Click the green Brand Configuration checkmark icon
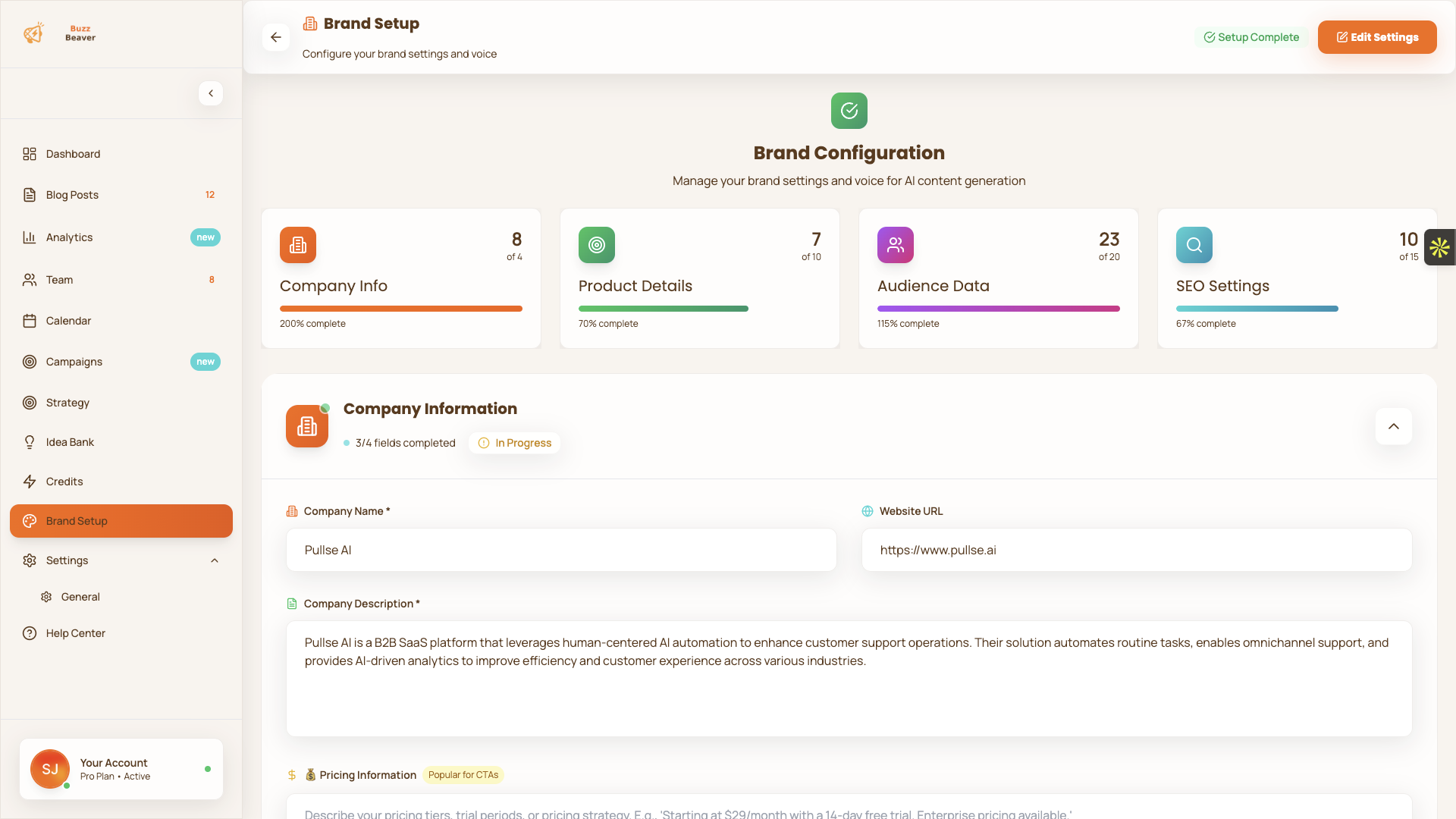Viewport: 1456px width, 819px height. coord(849,111)
